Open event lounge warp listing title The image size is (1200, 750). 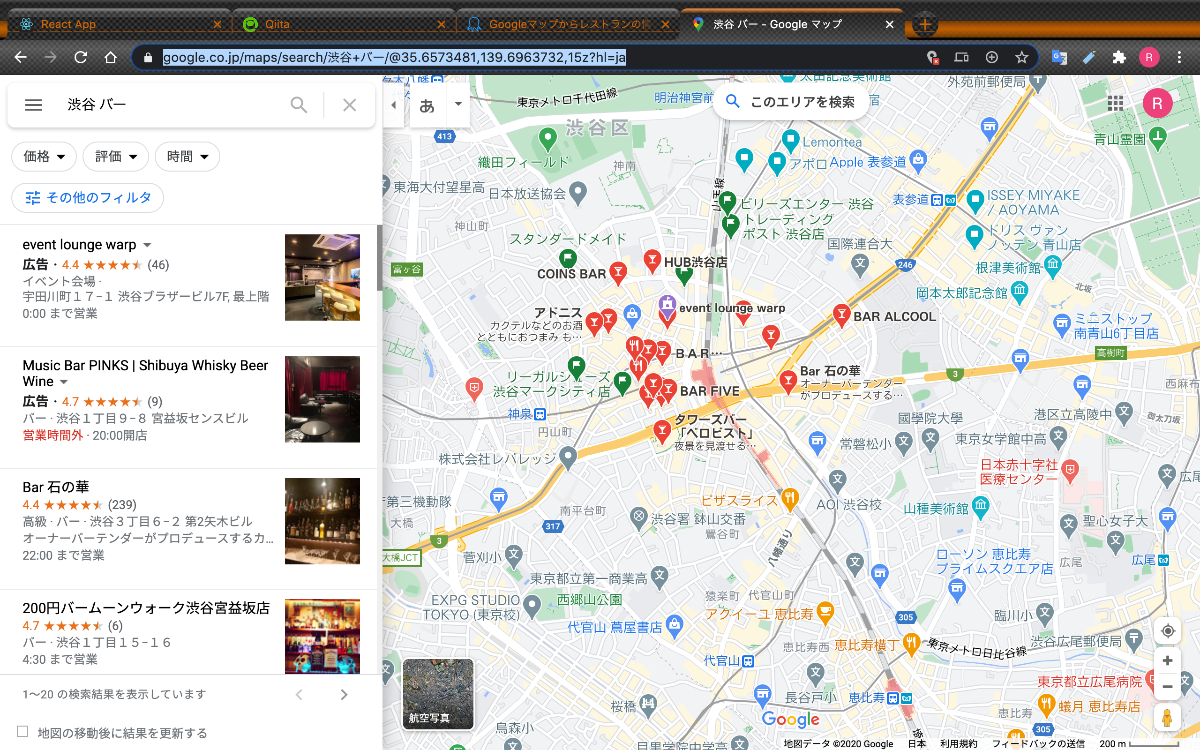[79, 245]
